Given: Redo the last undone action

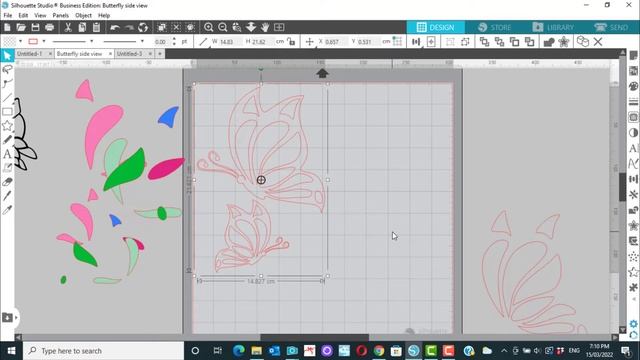Looking at the screenshot, I should pyautogui.click(x=129, y=27).
